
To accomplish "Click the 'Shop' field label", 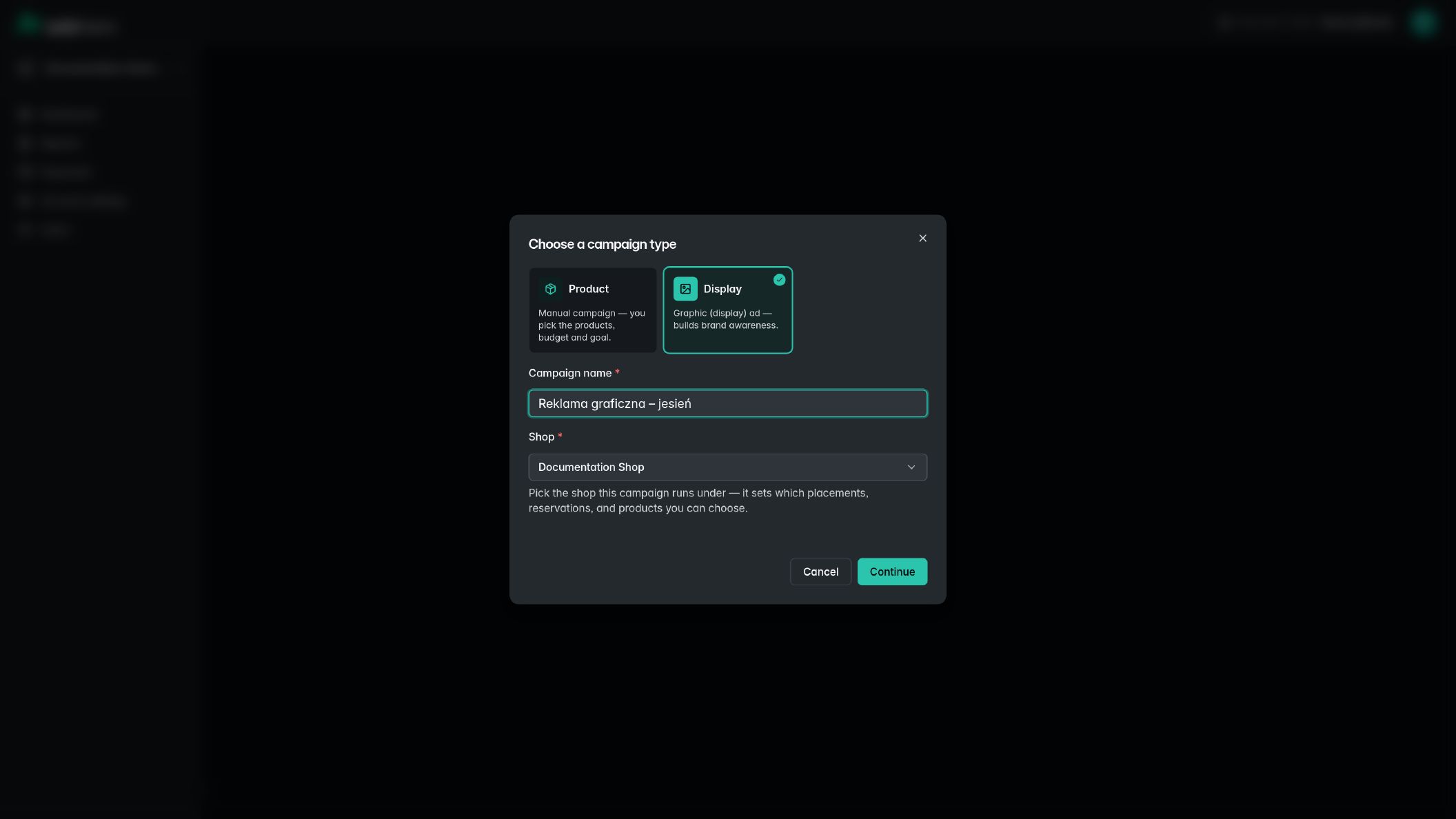I will click(x=541, y=437).
